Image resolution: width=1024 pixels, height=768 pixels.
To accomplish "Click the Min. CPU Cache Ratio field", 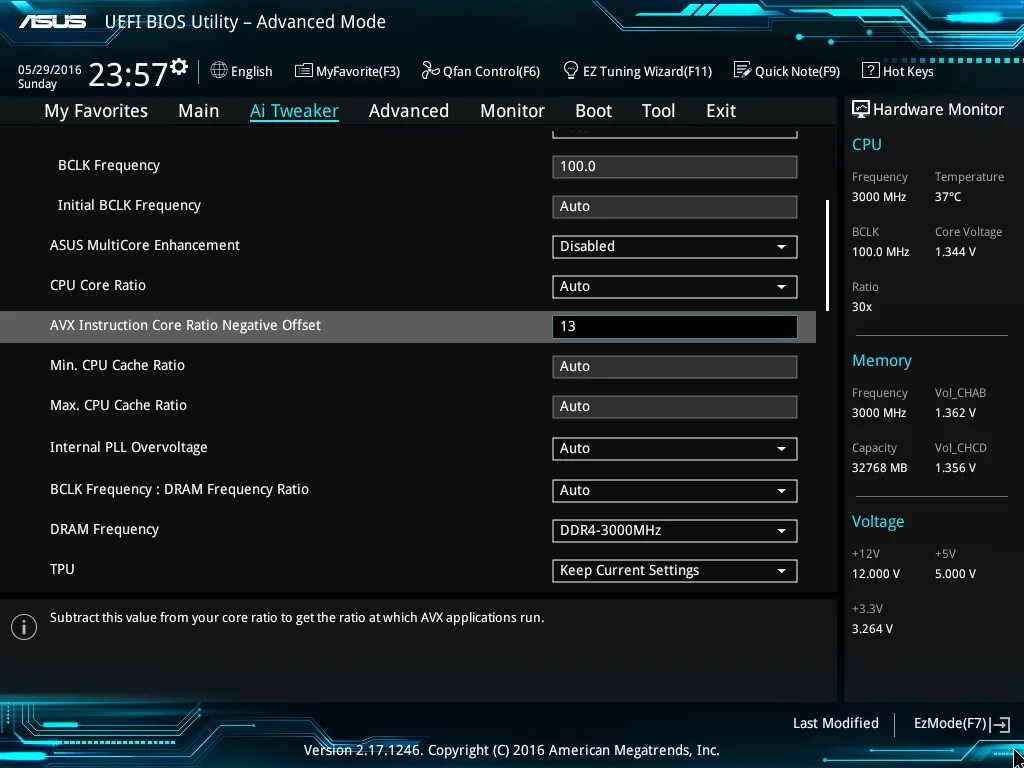I will (x=674, y=366).
